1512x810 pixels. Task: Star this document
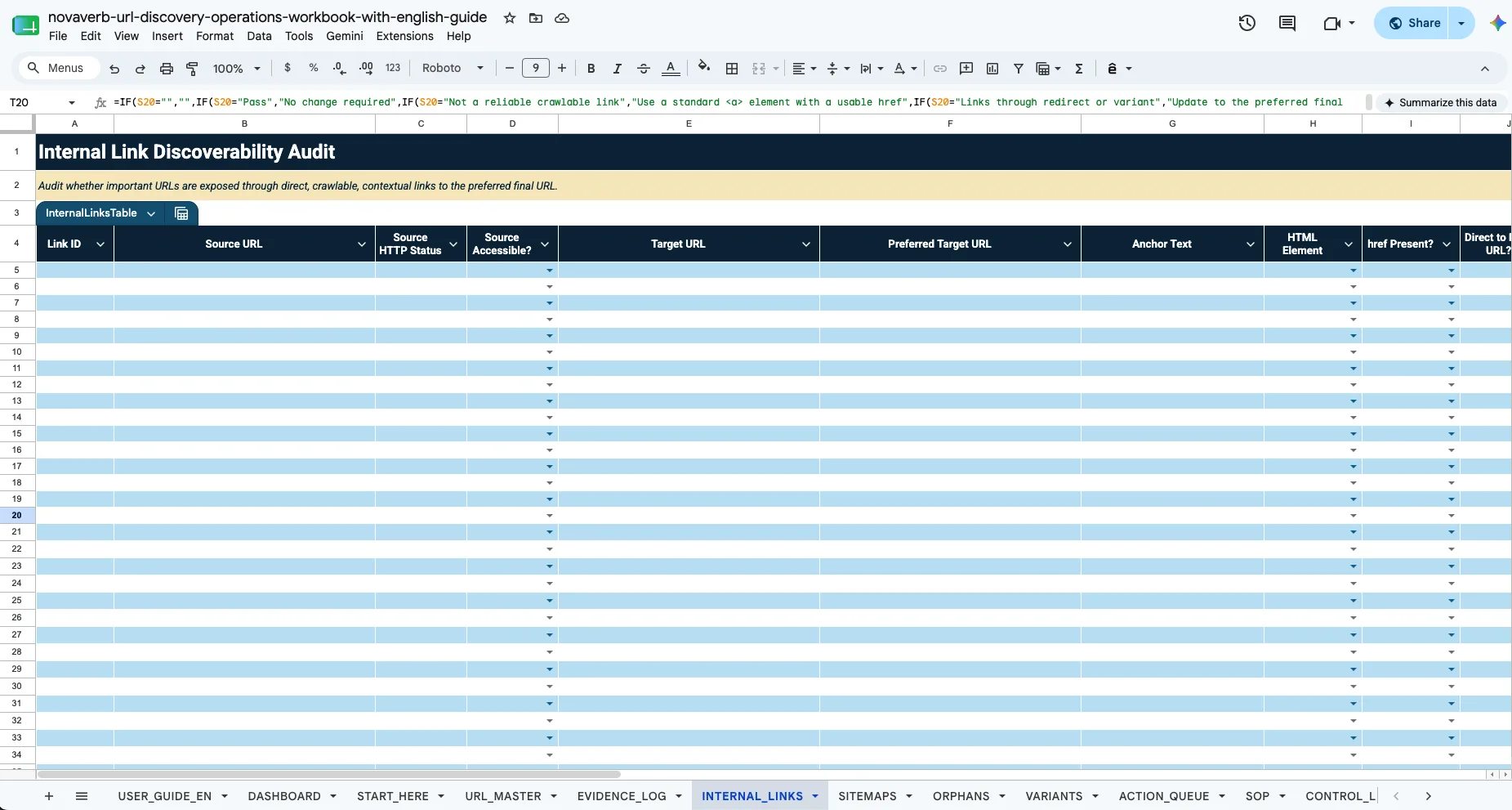click(510, 18)
